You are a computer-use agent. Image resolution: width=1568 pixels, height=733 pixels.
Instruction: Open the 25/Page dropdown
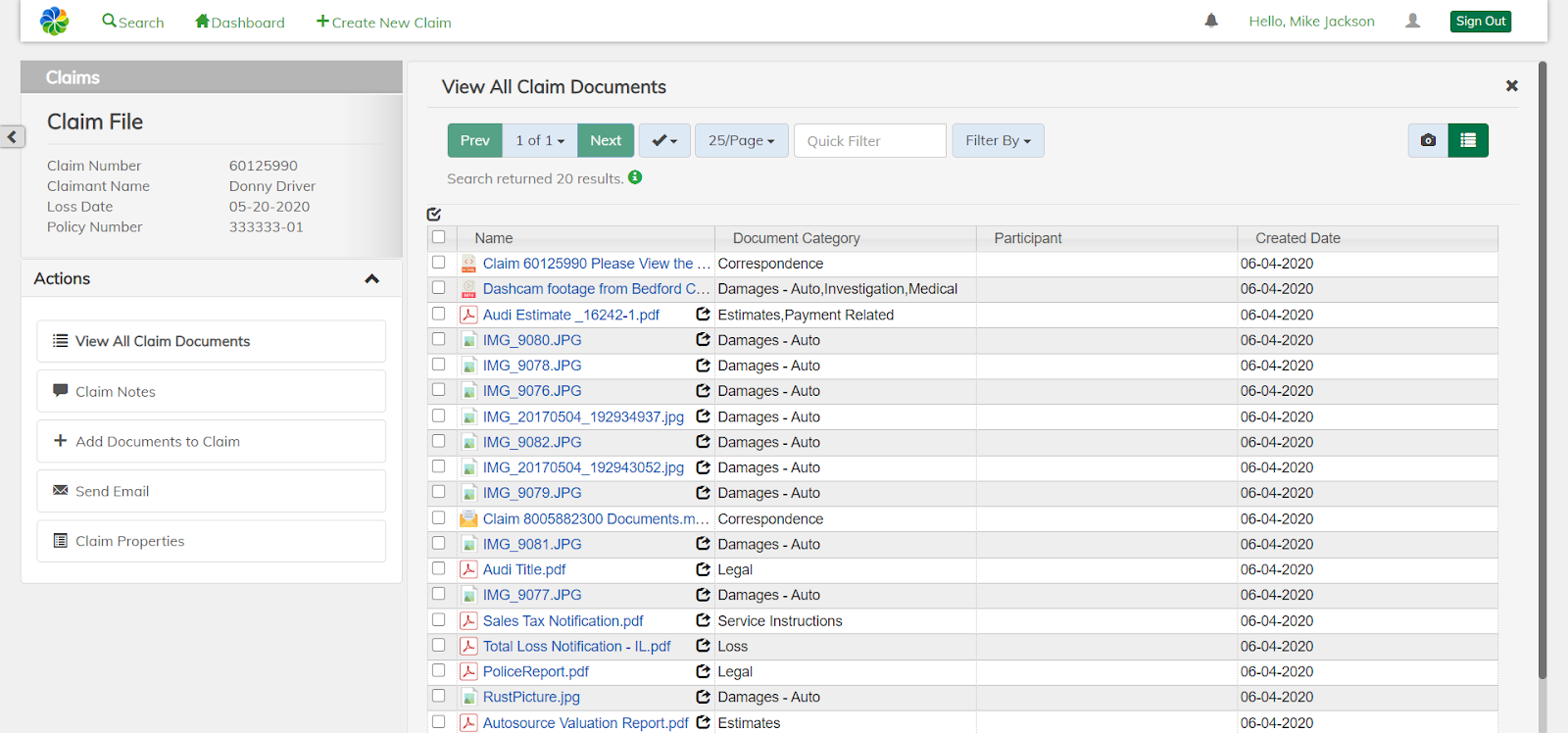click(x=741, y=140)
